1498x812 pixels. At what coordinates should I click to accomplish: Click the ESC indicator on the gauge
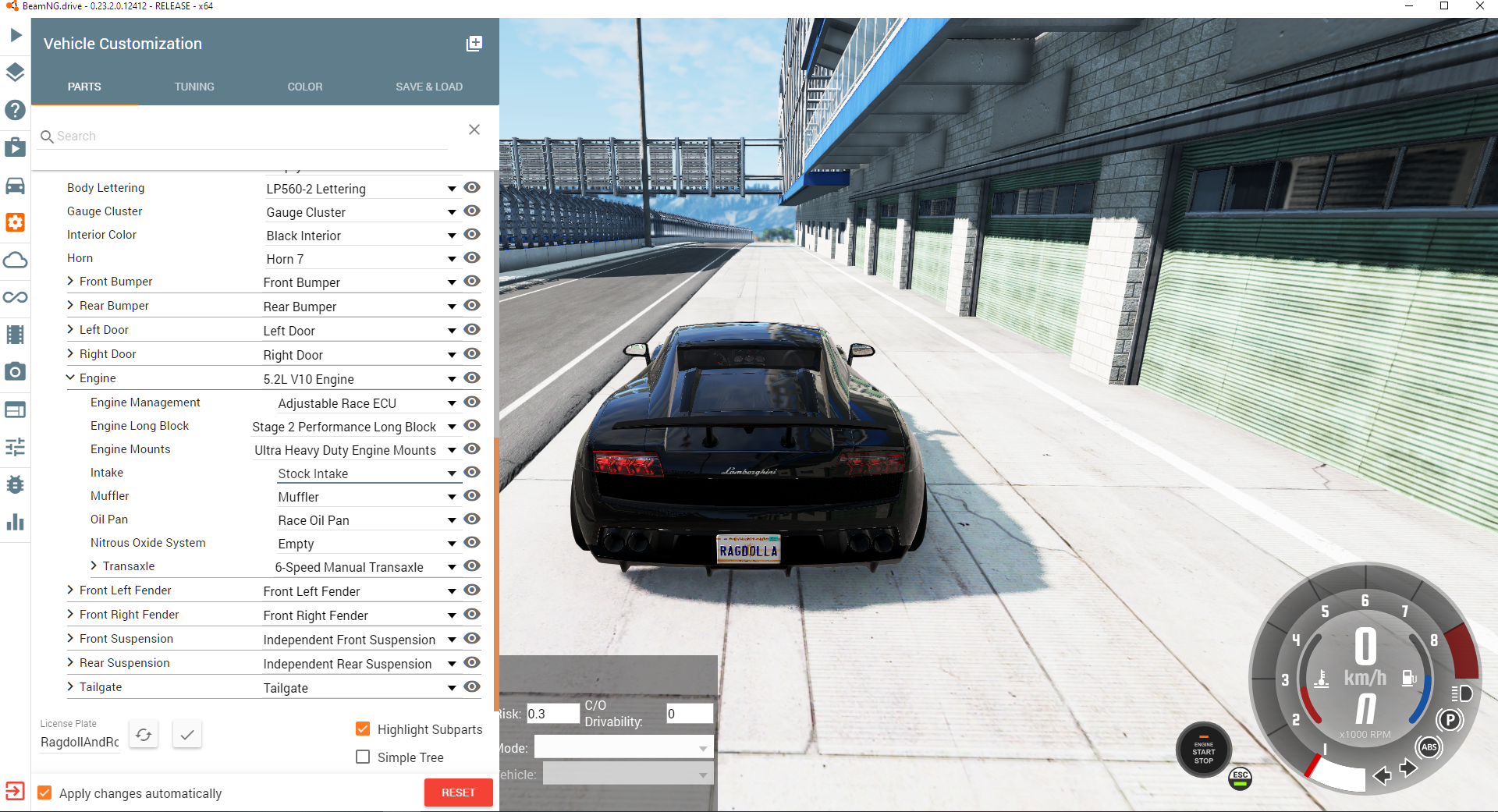[1241, 778]
